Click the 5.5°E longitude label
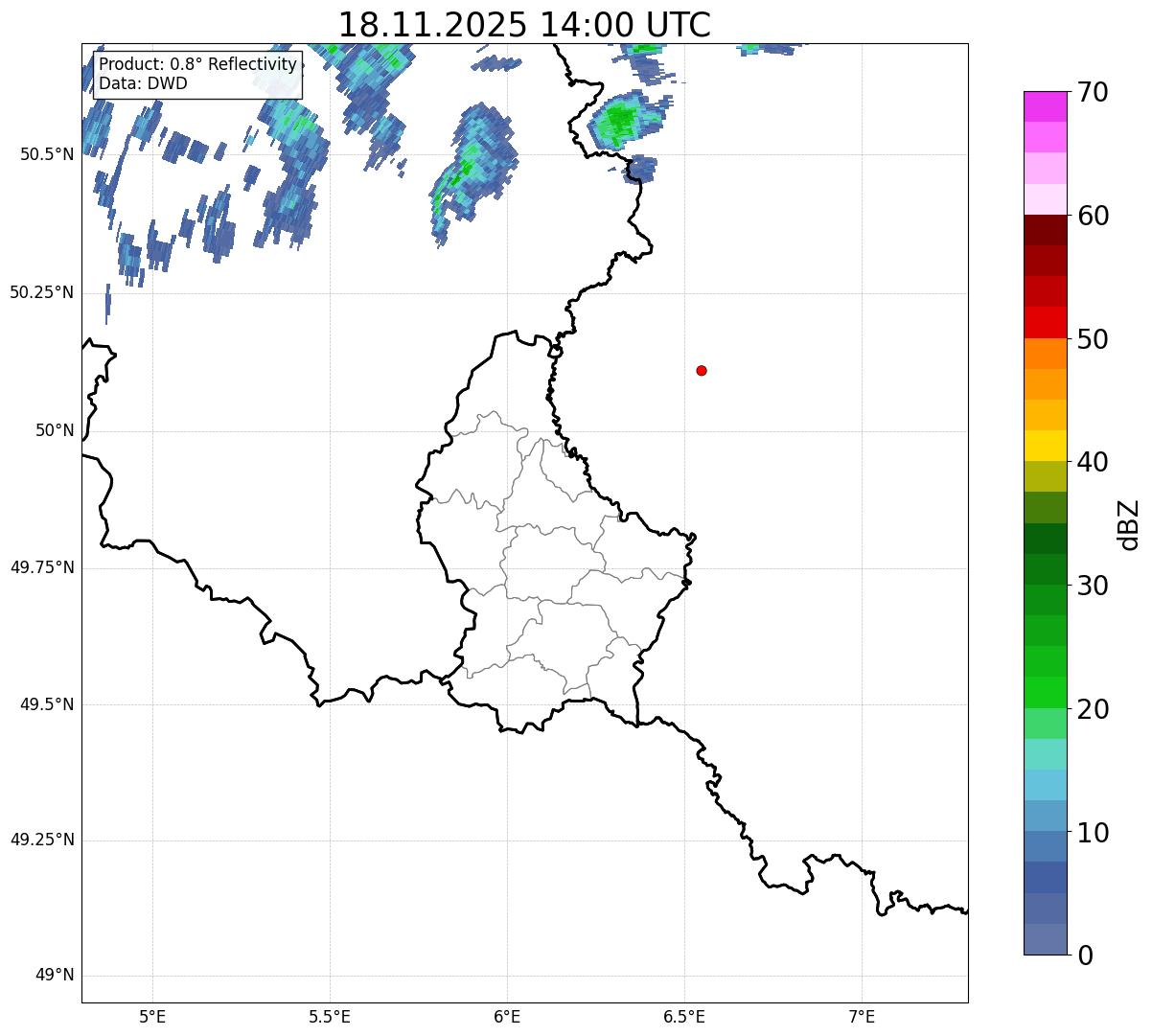The width and height of the screenshot is (1152, 1036). pos(330,1017)
